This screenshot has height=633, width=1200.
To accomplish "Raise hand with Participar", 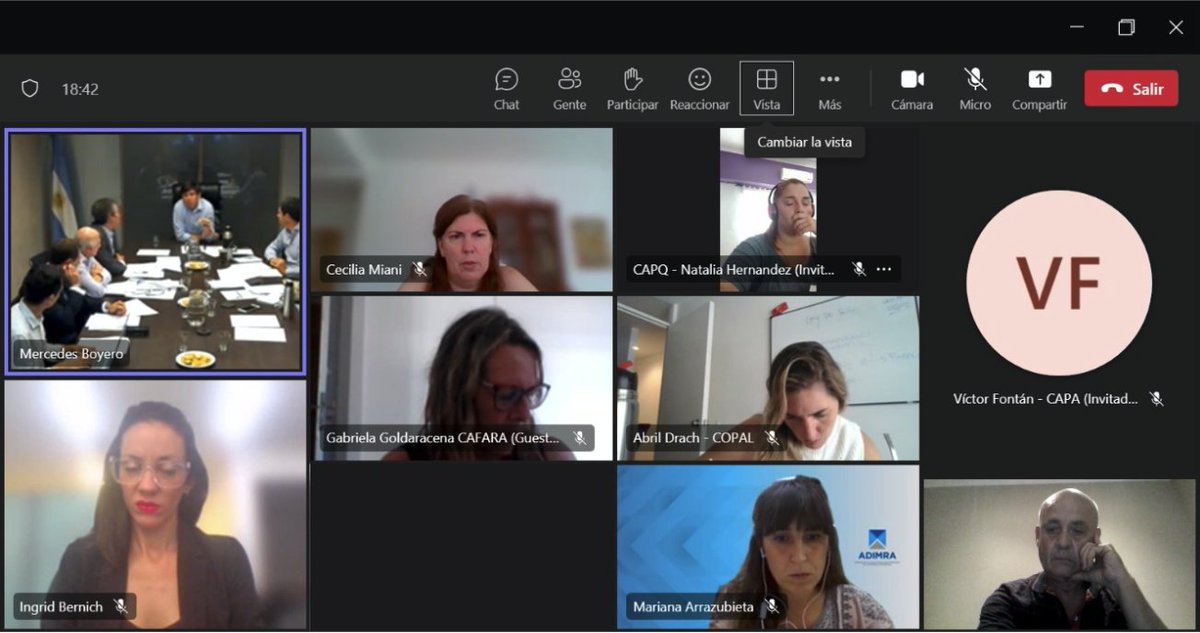I will (632, 89).
